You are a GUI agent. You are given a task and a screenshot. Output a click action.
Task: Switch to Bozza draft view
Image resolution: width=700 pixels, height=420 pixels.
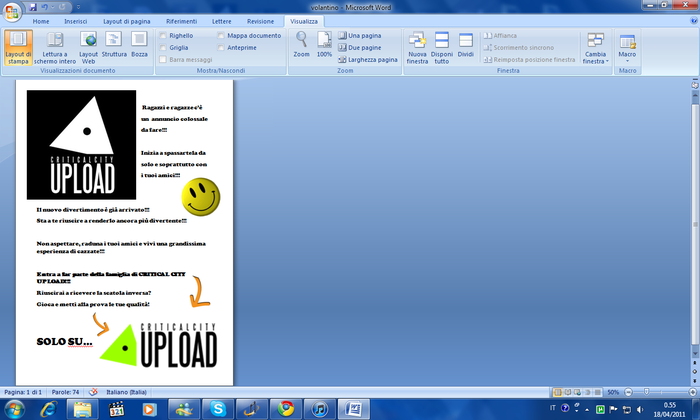139,45
